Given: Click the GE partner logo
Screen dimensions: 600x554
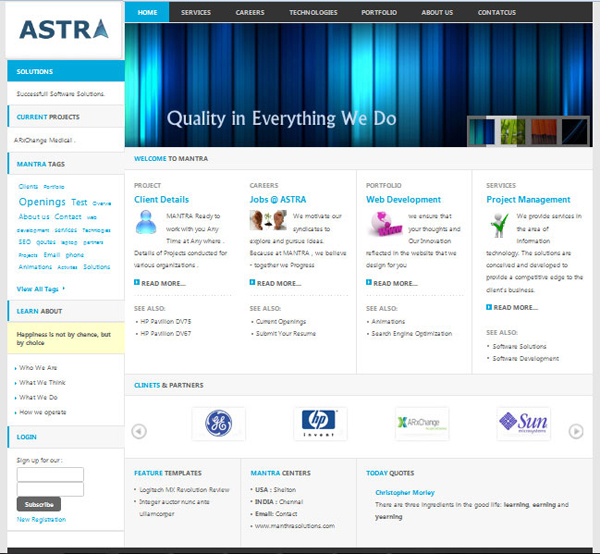Looking at the screenshot, I should coord(218,424).
